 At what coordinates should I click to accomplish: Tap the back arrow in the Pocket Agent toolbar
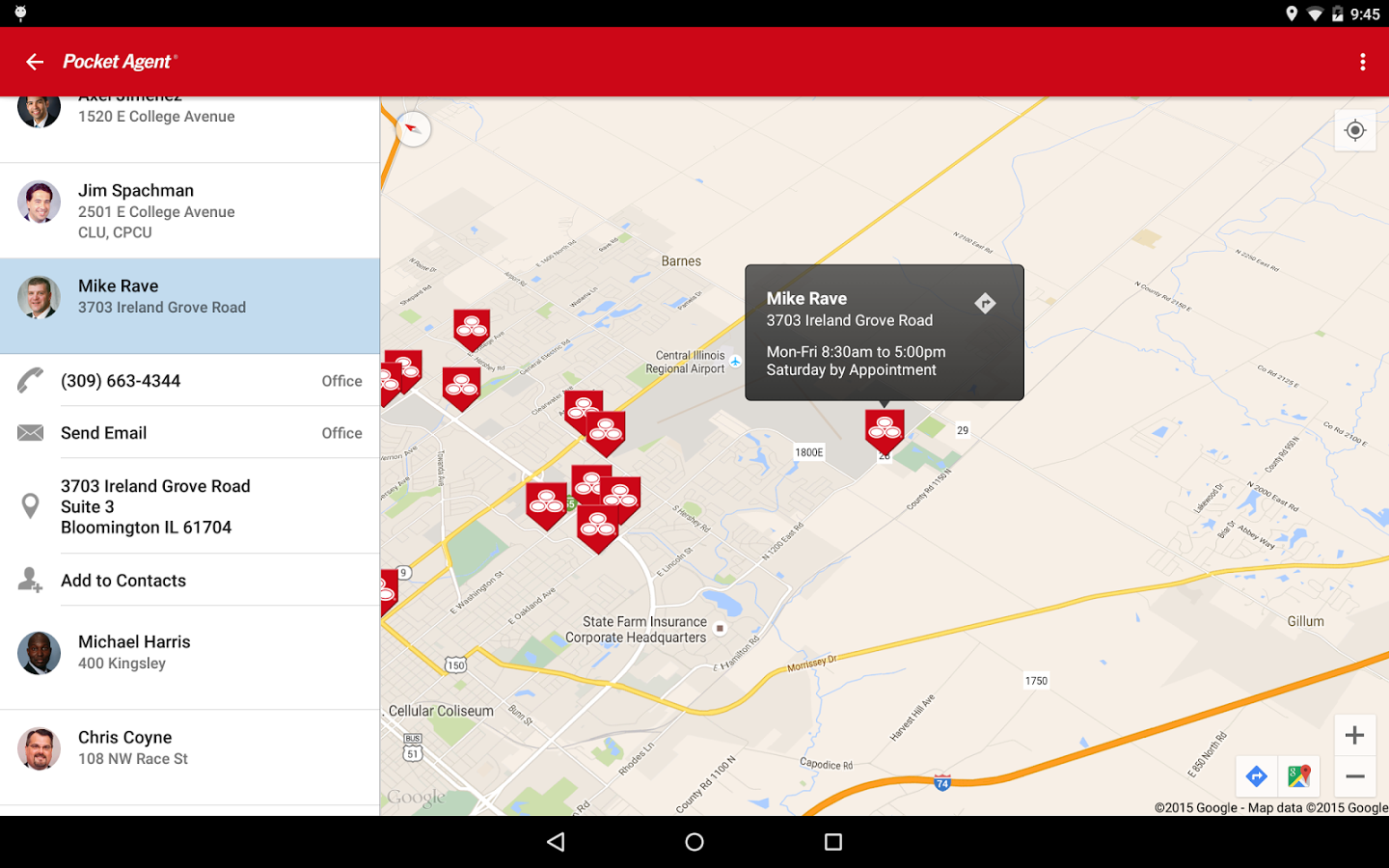pos(34,61)
